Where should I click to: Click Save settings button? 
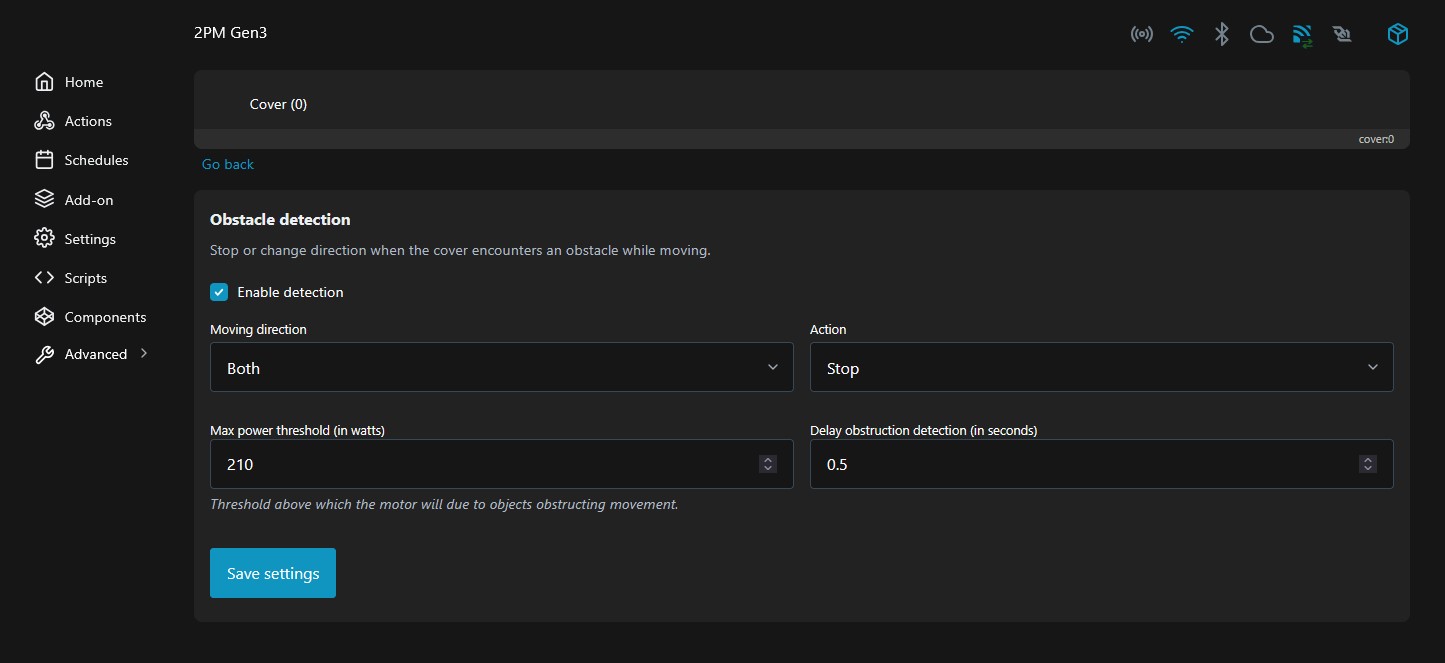(272, 573)
